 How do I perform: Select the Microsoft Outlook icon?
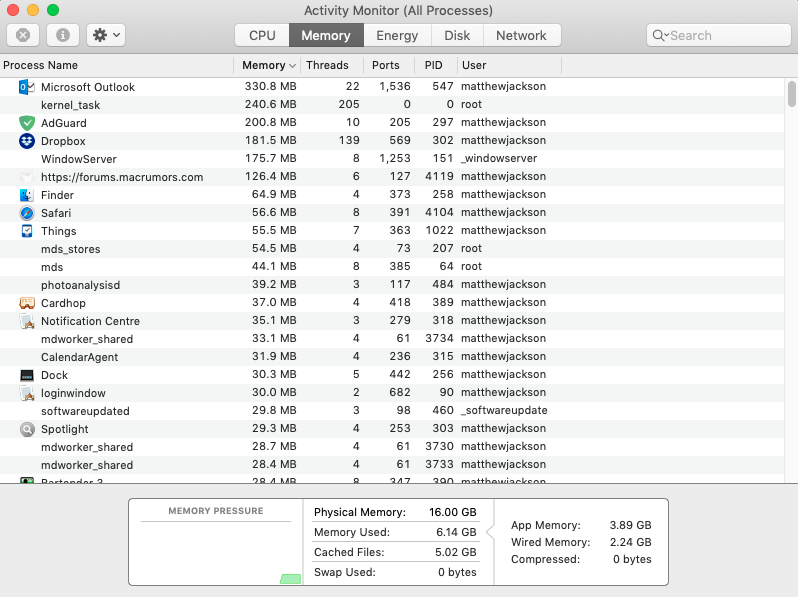[x=27, y=87]
